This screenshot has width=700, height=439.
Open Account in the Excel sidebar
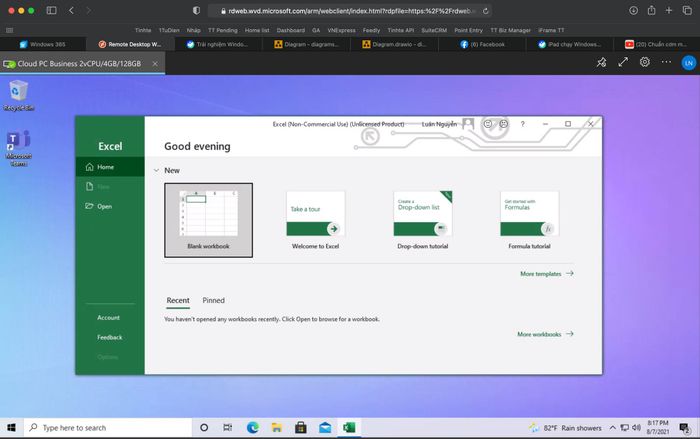[110, 318]
